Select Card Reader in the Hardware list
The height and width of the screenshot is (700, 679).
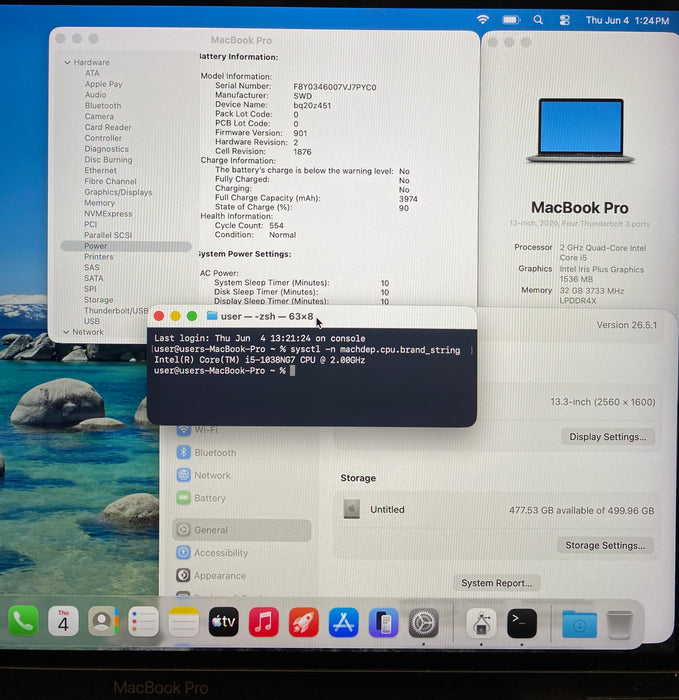tap(108, 127)
